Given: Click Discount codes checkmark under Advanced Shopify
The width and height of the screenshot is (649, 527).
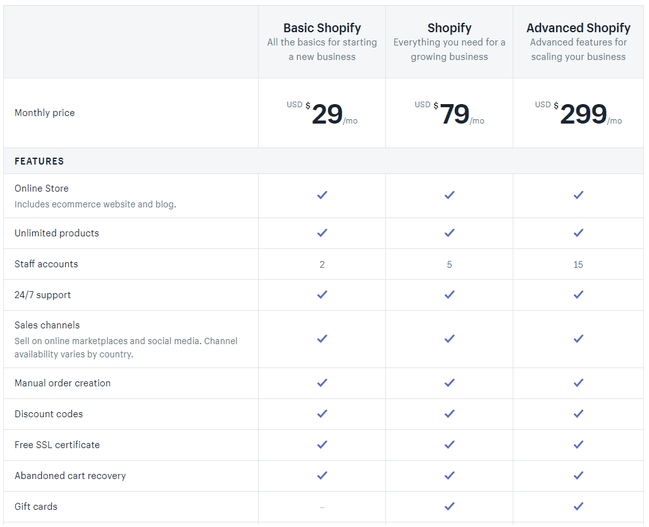Looking at the screenshot, I should pos(578,414).
